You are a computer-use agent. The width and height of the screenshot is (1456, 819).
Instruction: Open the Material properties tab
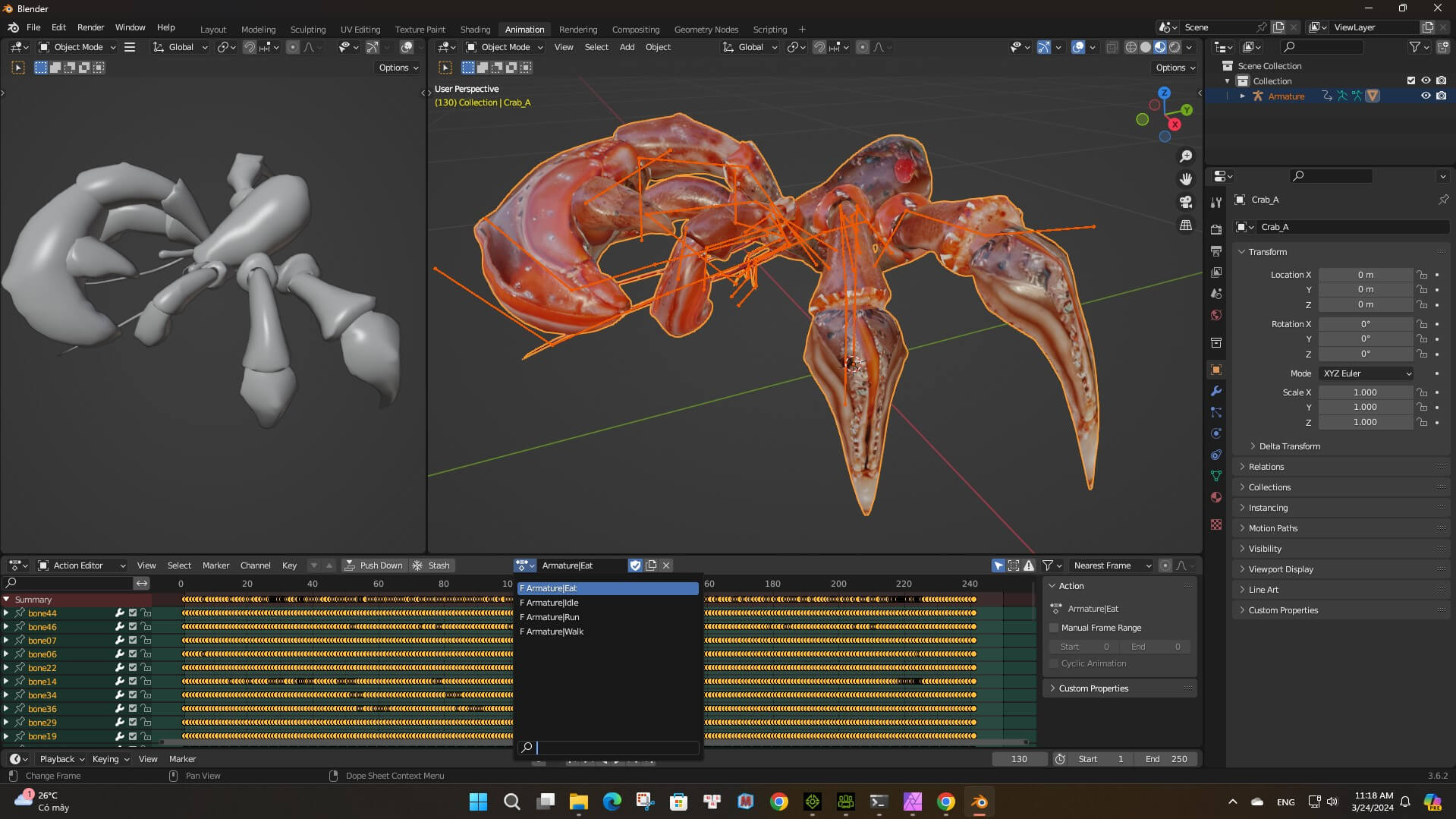(1216, 497)
